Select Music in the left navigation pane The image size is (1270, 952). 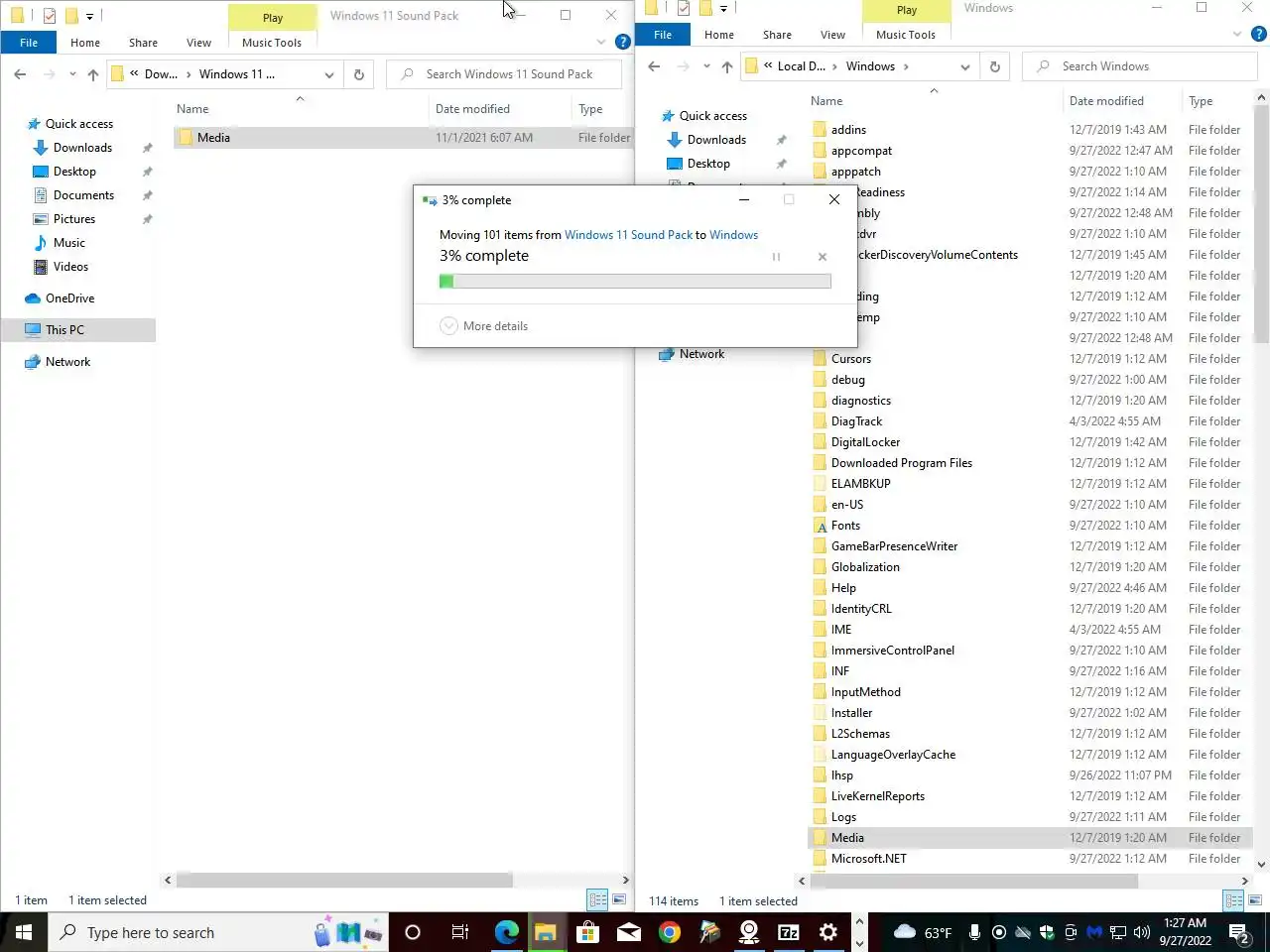(x=69, y=243)
